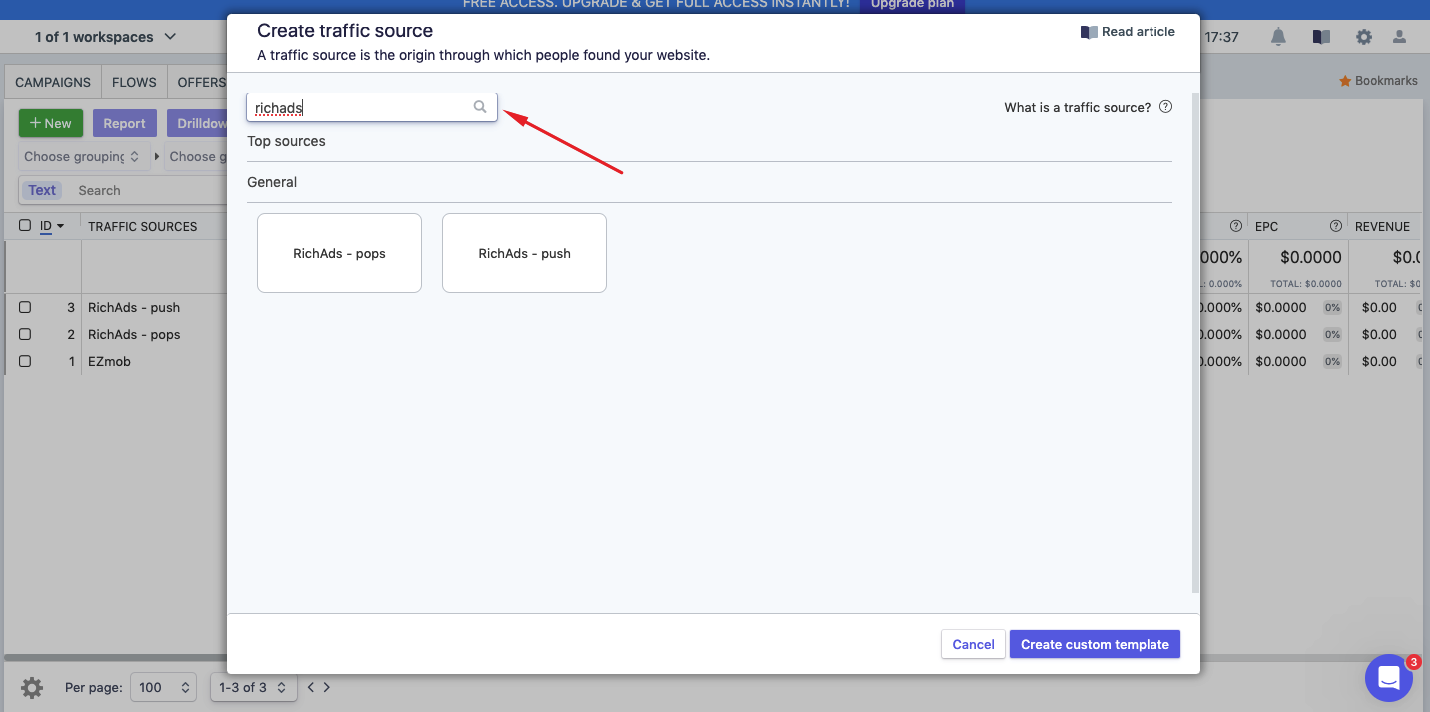Tick the checkbox for EZmob row
This screenshot has height=712, width=1430.
tap(25, 361)
